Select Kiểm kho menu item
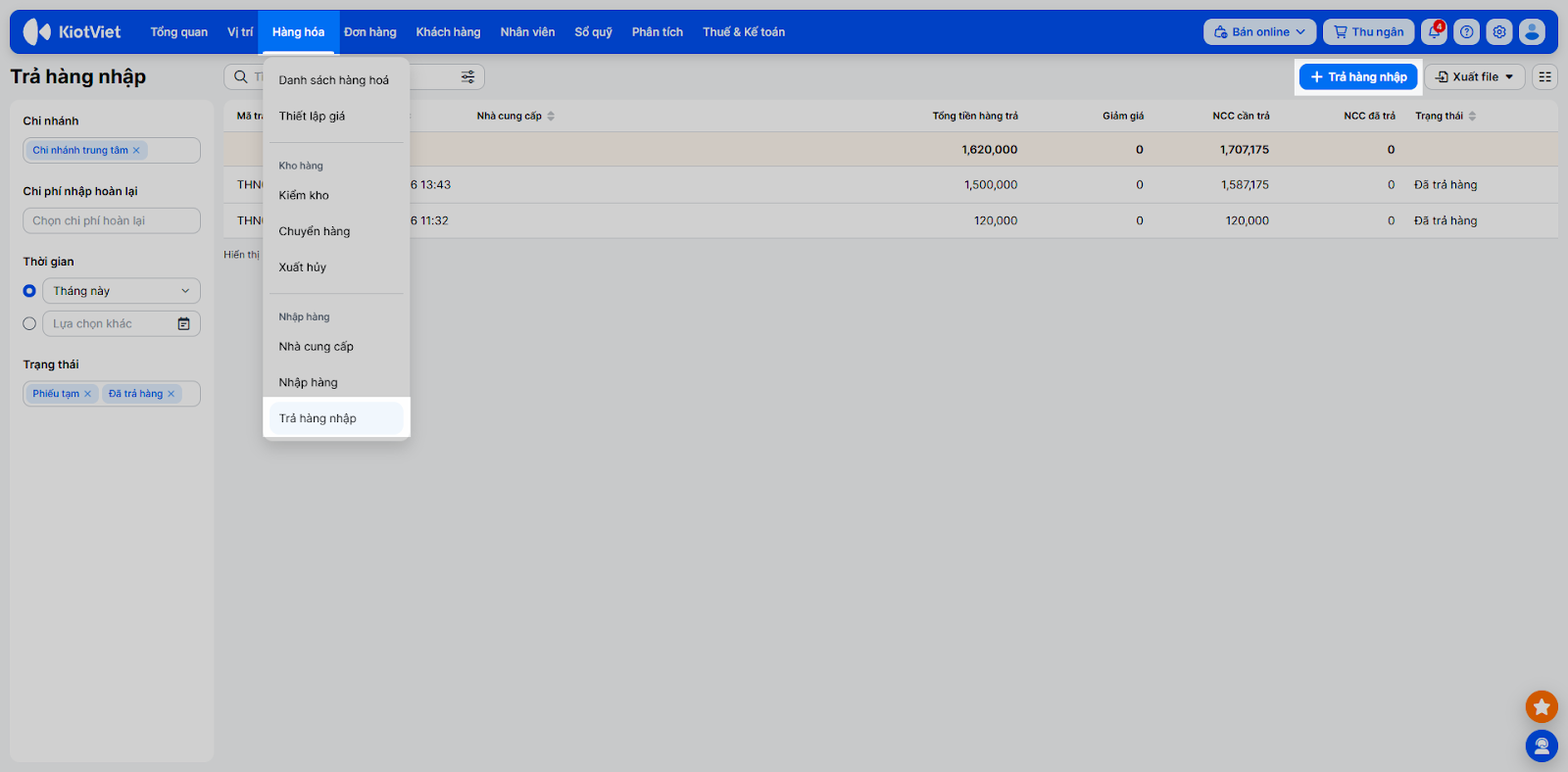1568x772 pixels. 336,195
